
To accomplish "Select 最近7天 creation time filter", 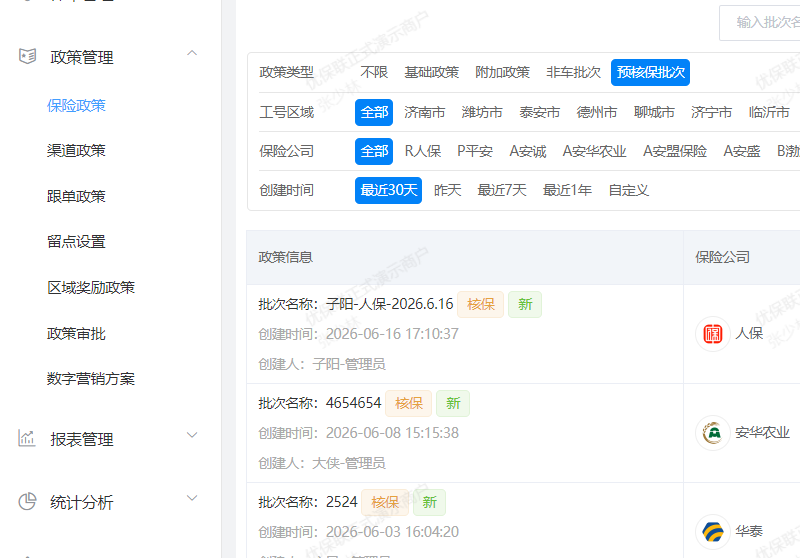I will point(502,190).
